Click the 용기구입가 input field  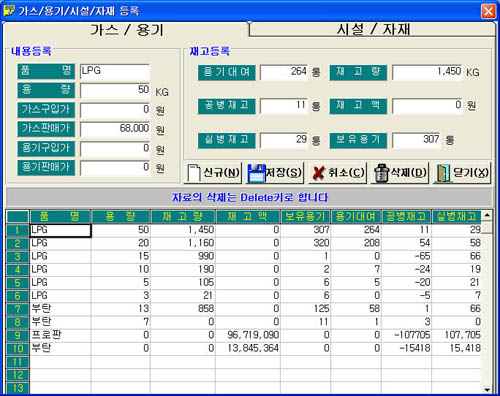point(115,148)
